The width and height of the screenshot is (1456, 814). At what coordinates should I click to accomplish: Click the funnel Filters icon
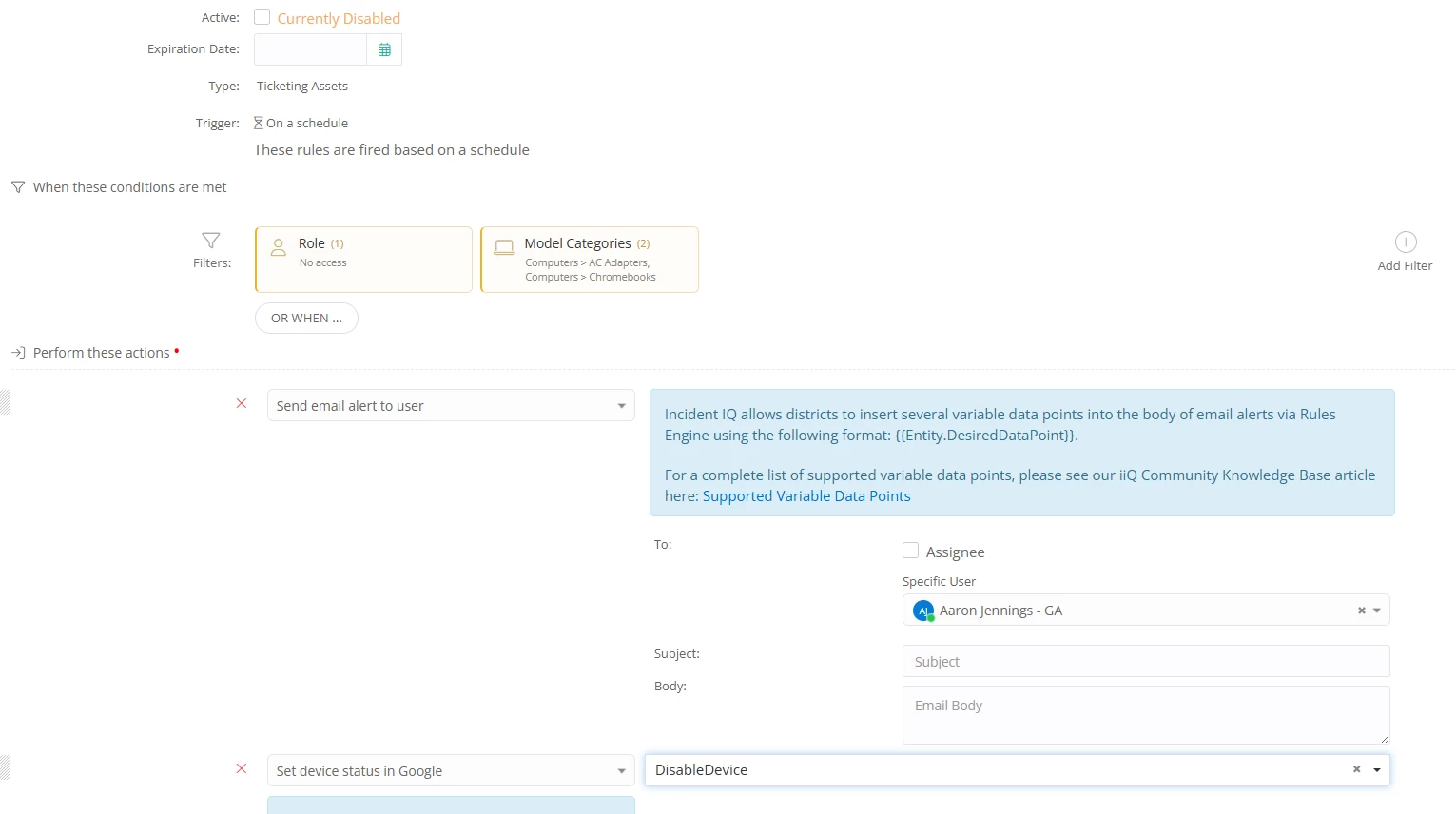(x=211, y=241)
